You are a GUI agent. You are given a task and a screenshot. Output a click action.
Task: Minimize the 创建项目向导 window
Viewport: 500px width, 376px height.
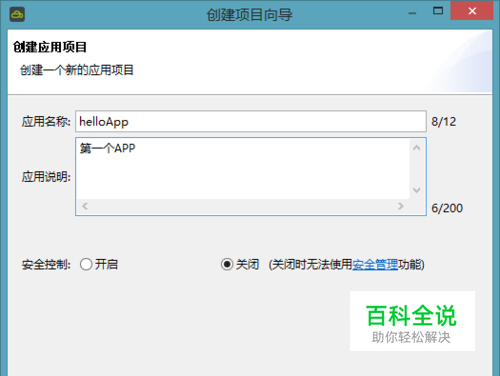413,13
